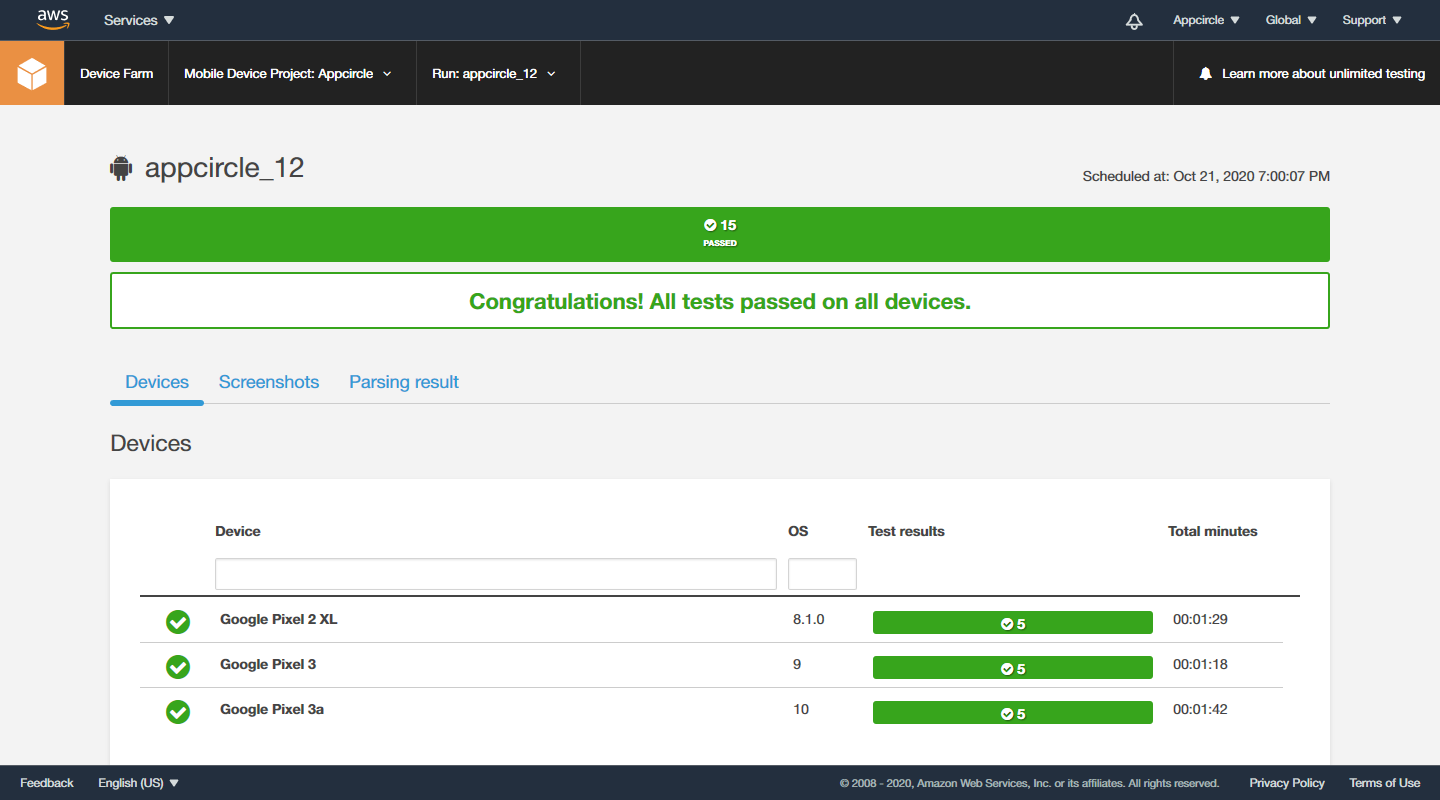This screenshot has height=800, width=1440.
Task: Open the Parsing result tab
Action: tap(403, 382)
